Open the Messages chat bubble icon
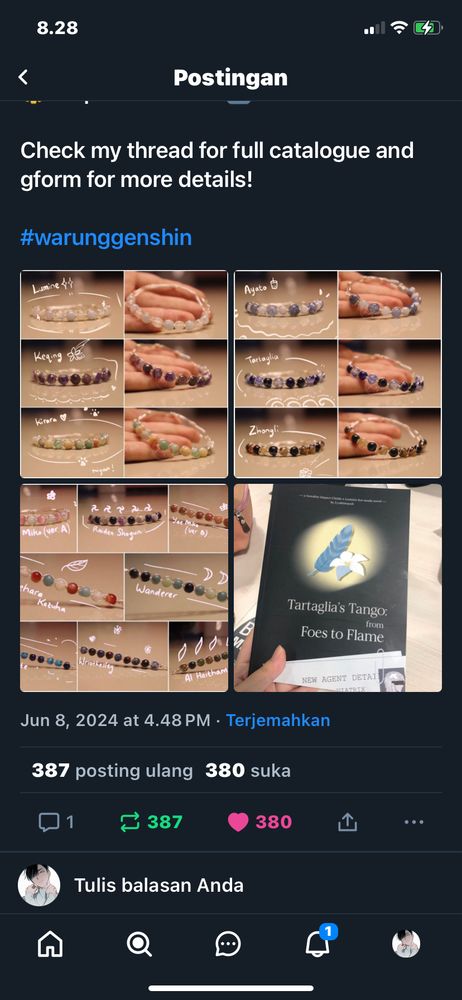The width and height of the screenshot is (462, 1000). [x=228, y=944]
